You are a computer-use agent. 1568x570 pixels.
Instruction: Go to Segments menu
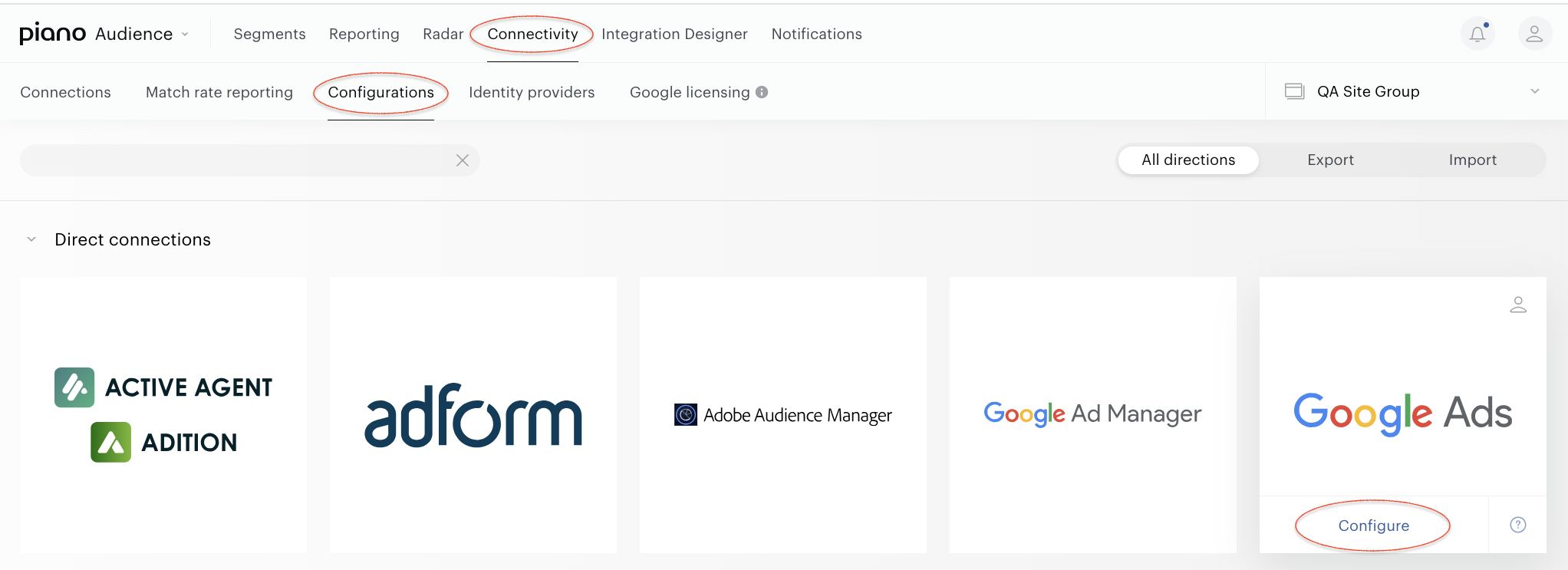pyautogui.click(x=269, y=34)
